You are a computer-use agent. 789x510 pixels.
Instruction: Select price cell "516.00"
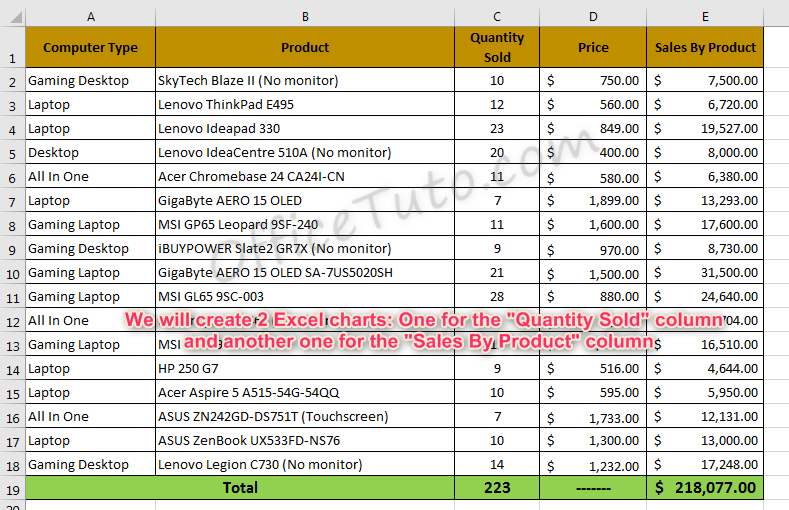pyautogui.click(x=593, y=369)
